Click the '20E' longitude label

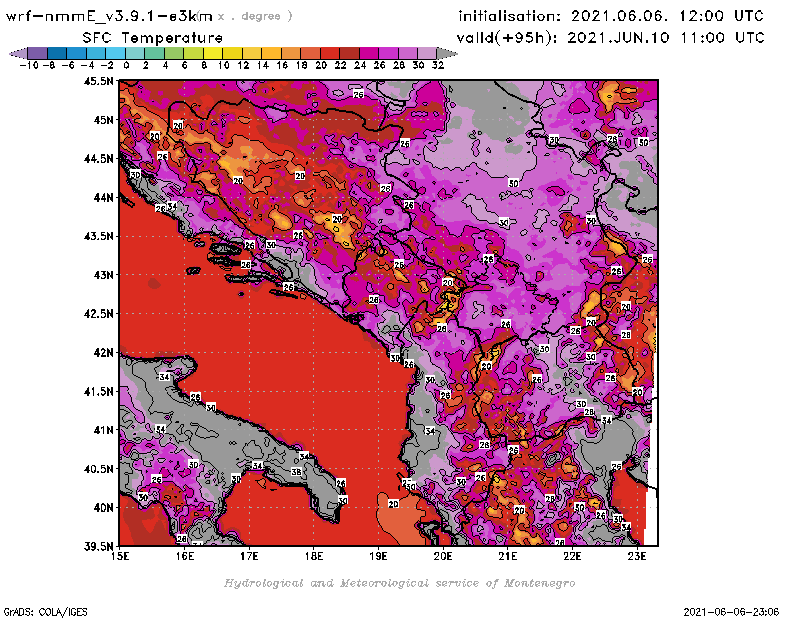(x=443, y=556)
